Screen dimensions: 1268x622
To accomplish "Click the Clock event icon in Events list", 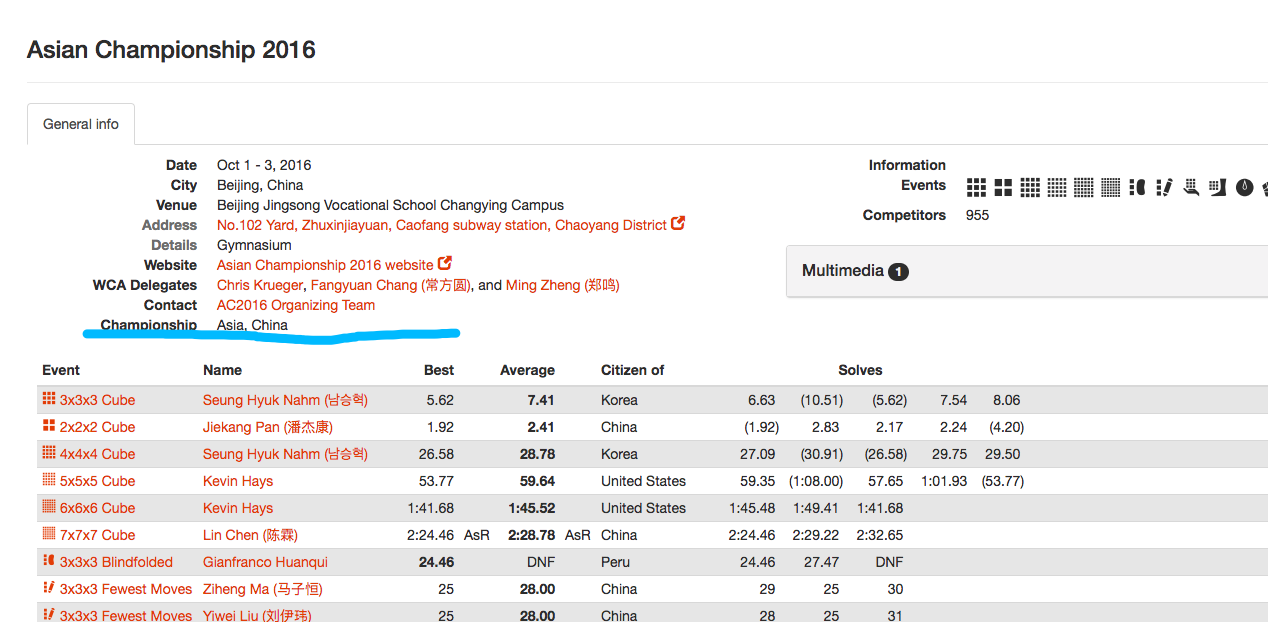I will [1245, 187].
